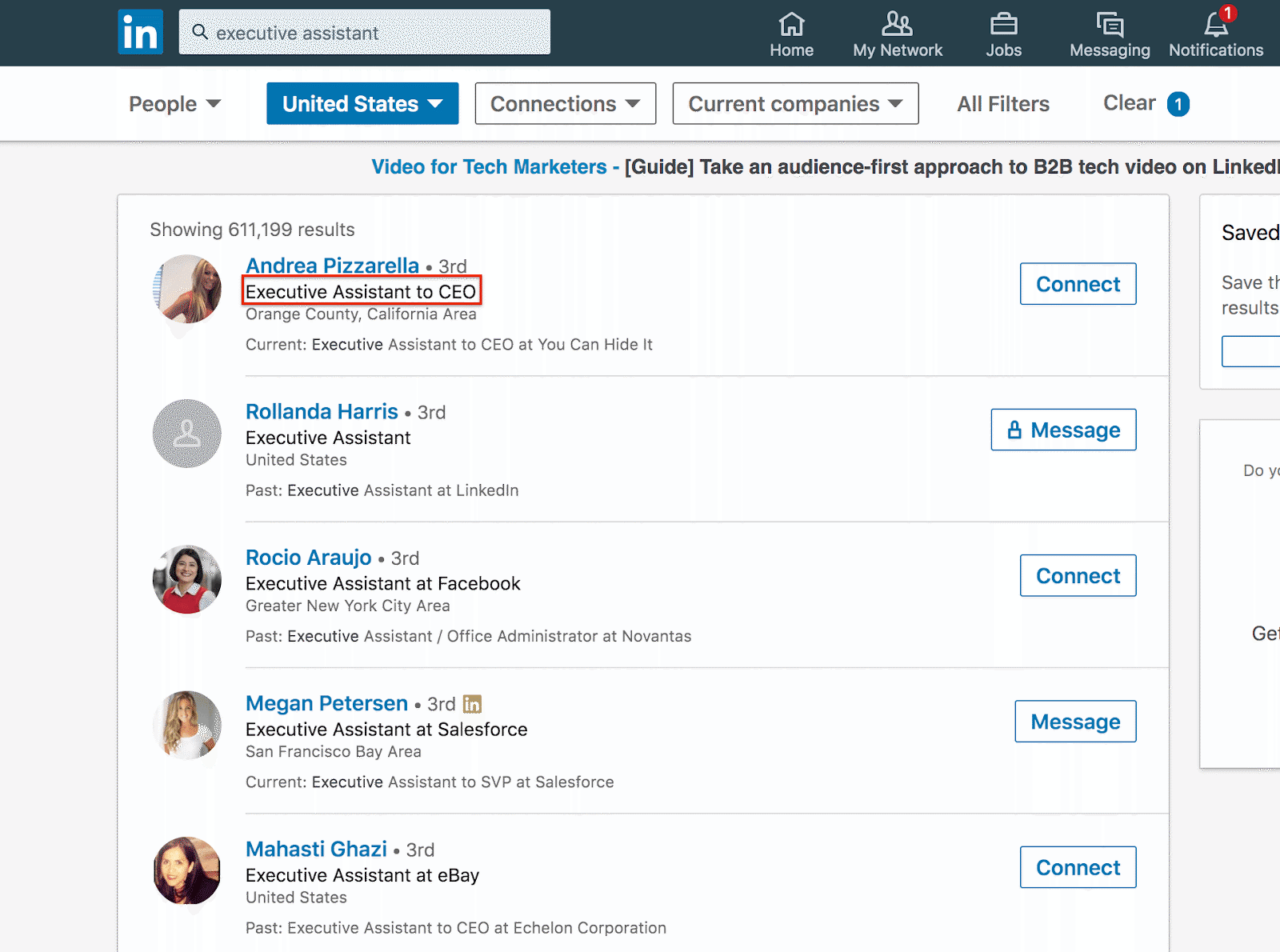1280x952 pixels.
Task: Expand the People filter dropdown
Action: 174,104
